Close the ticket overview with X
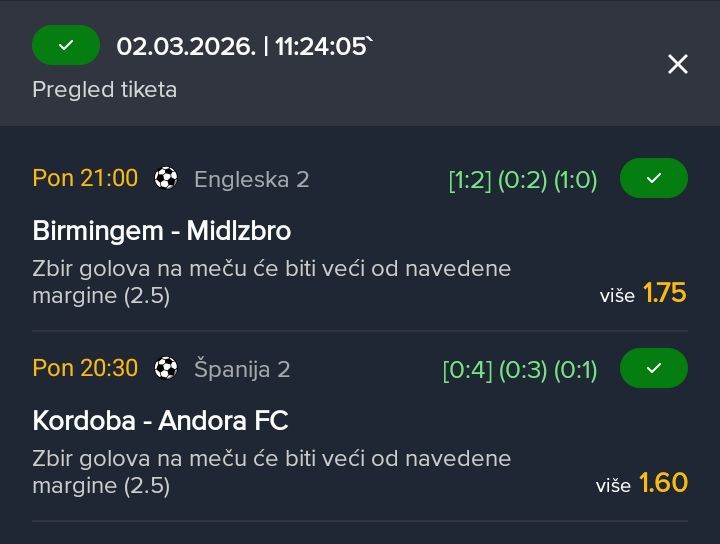 click(x=678, y=64)
